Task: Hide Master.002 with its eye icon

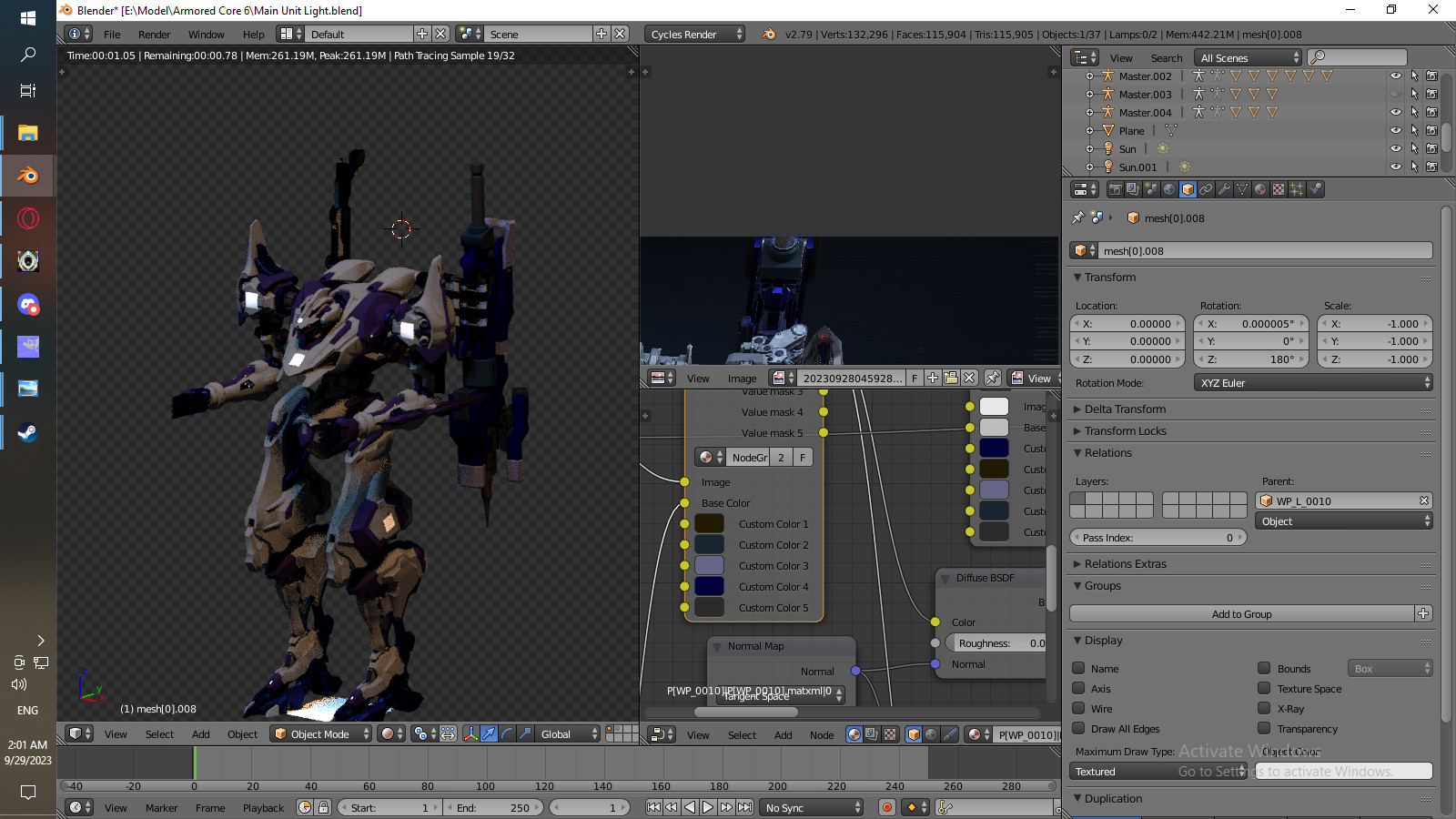Action: [1396, 76]
